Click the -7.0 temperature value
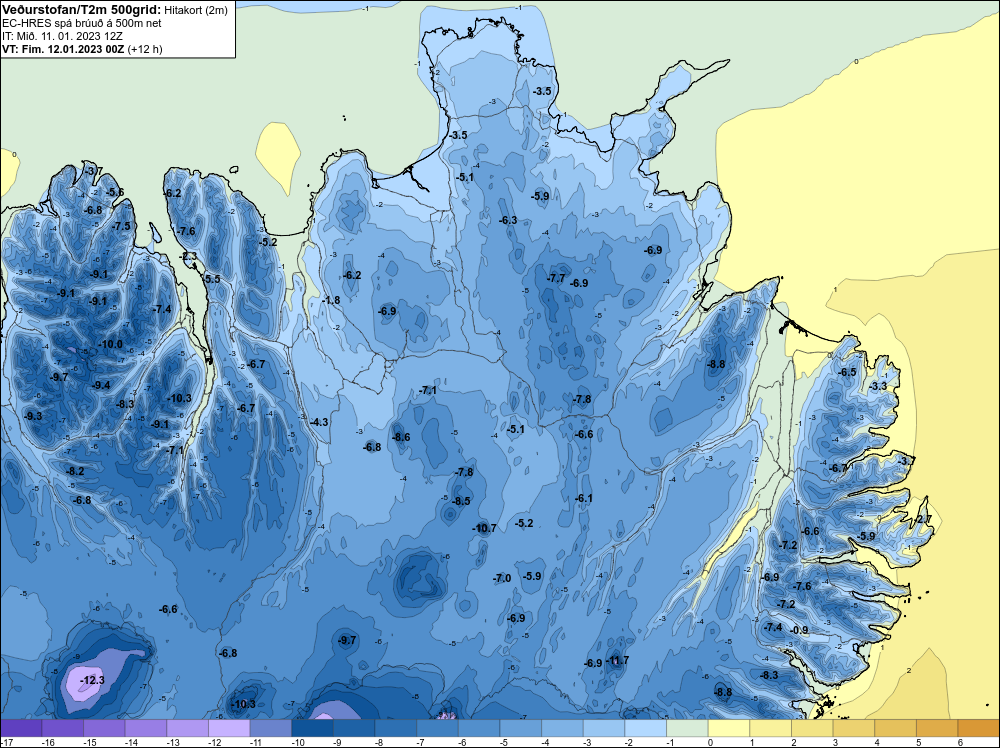 (x=502, y=578)
